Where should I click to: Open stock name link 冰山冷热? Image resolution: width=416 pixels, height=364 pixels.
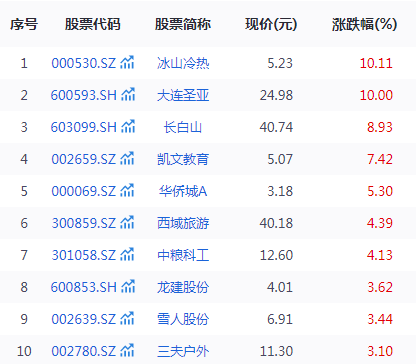183,63
